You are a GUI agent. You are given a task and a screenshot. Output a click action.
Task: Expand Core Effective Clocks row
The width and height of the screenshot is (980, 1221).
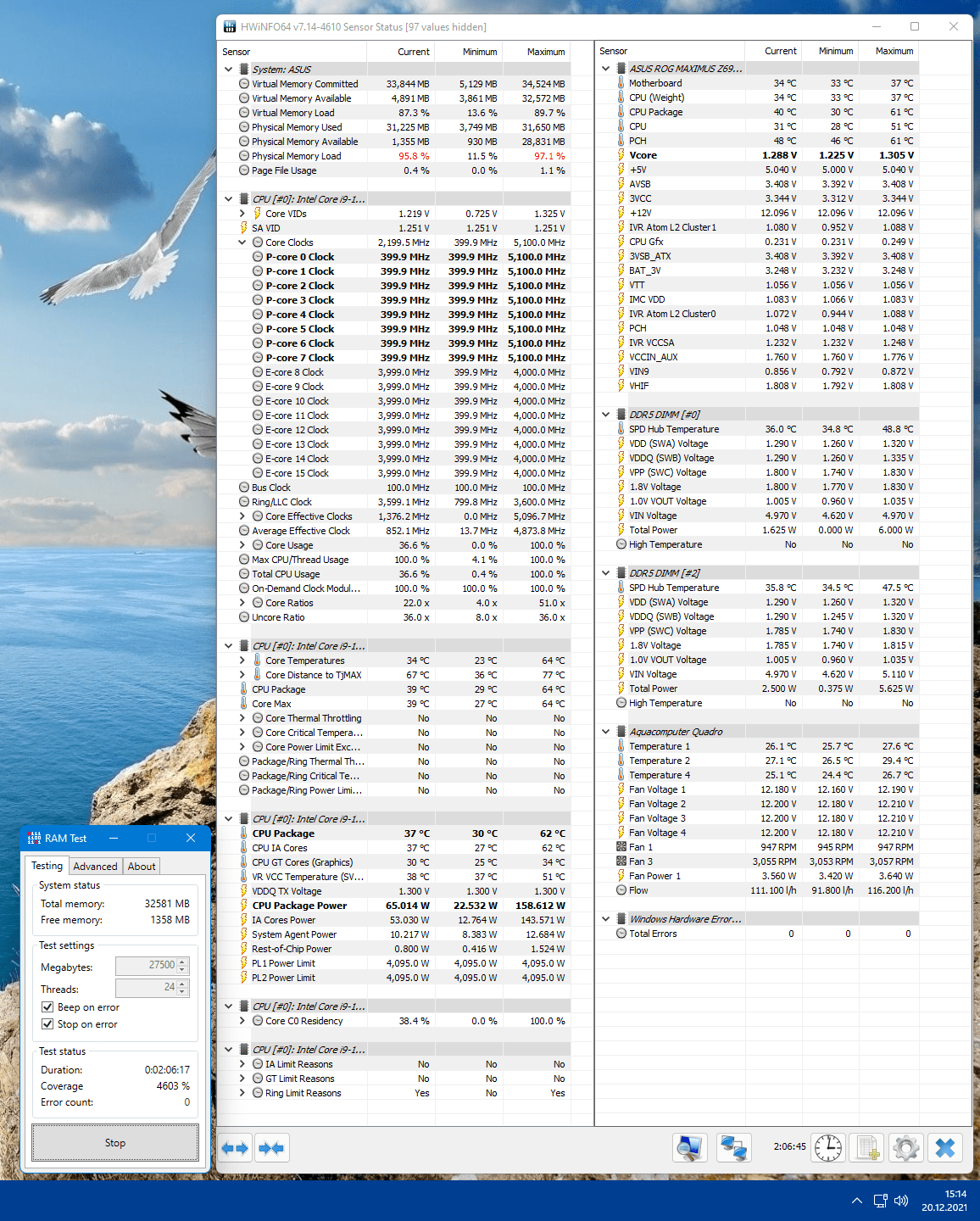click(242, 516)
